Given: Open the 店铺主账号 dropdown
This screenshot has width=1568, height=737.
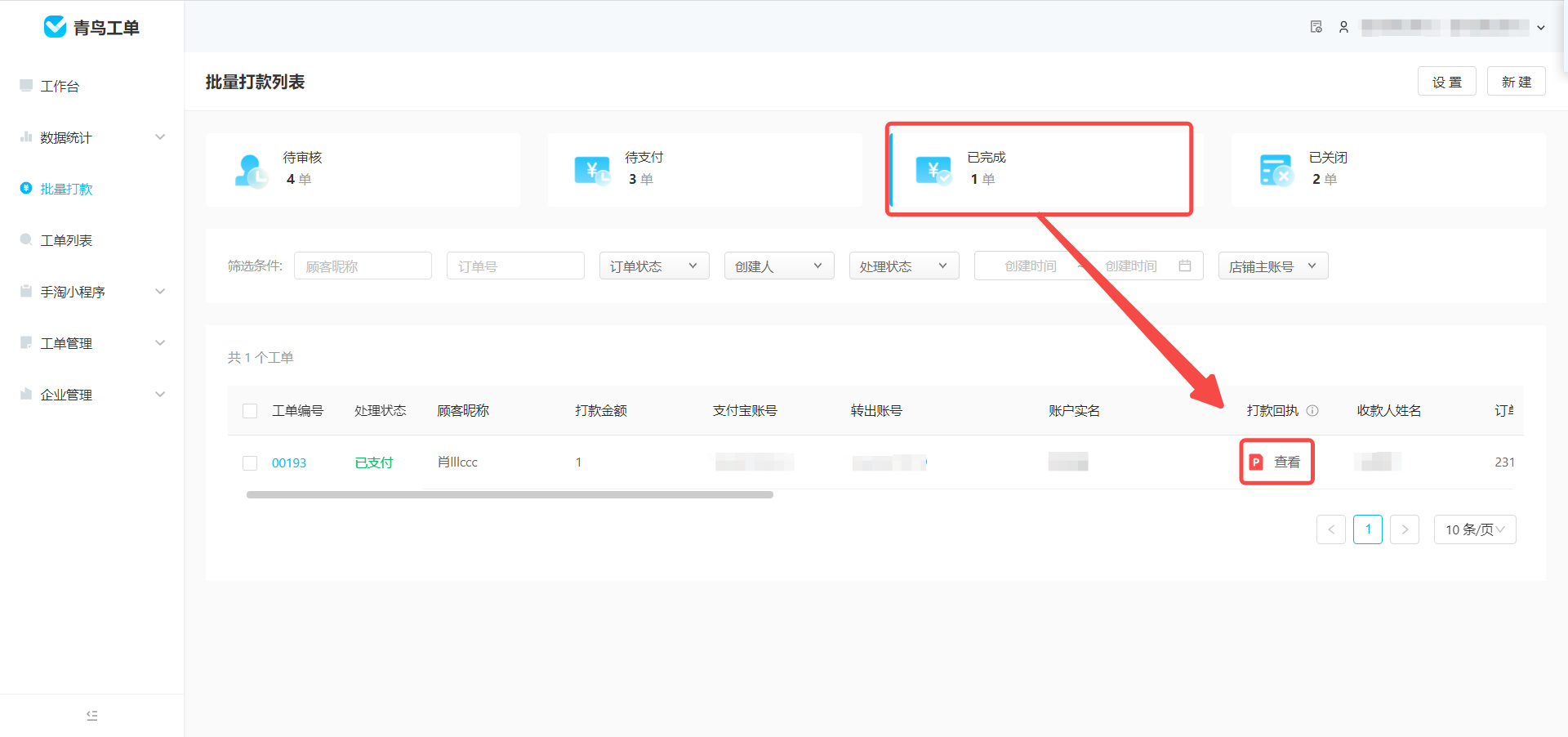Looking at the screenshot, I should [1273, 266].
